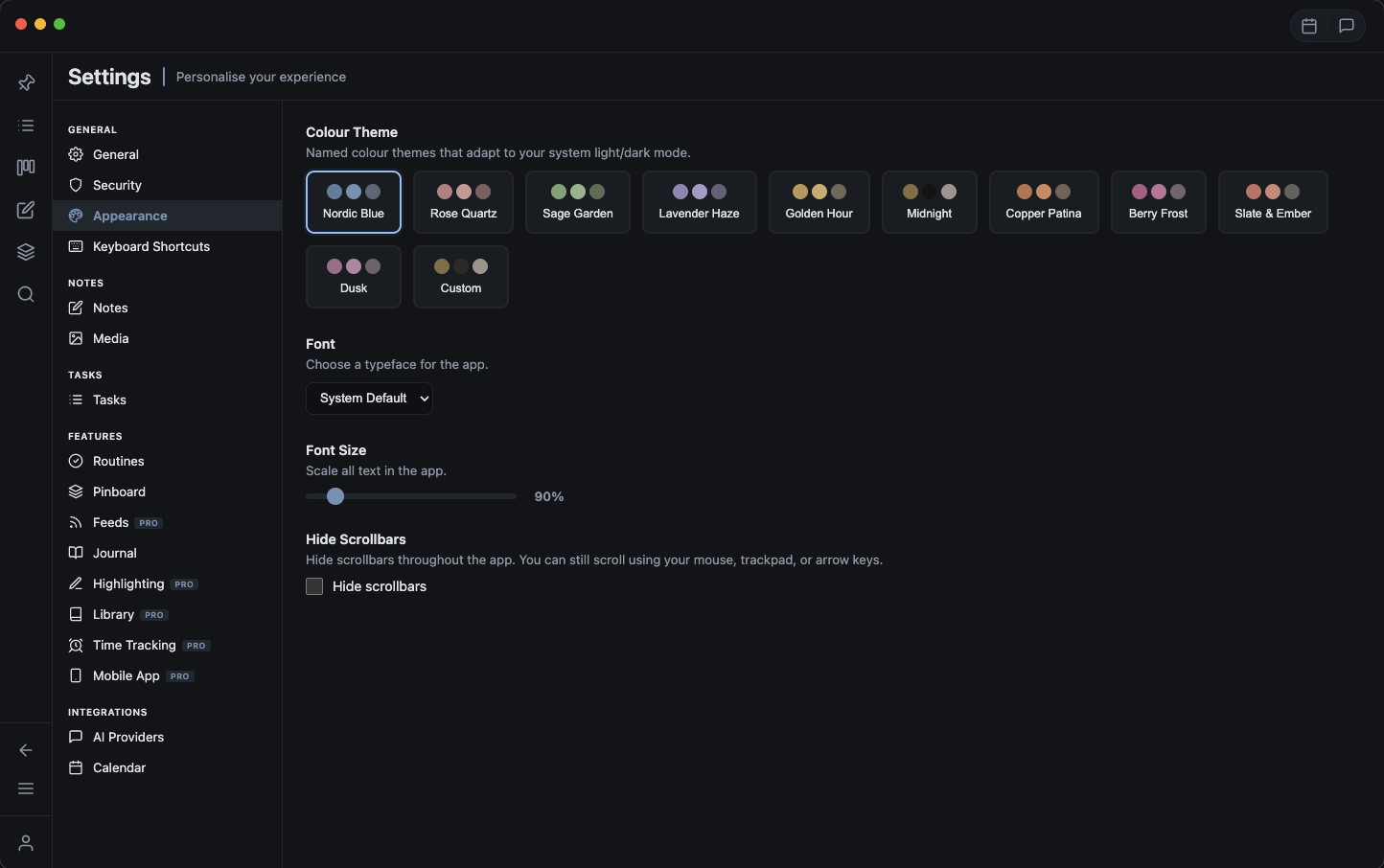Open the chat bubble icon at top right

click(x=1346, y=26)
